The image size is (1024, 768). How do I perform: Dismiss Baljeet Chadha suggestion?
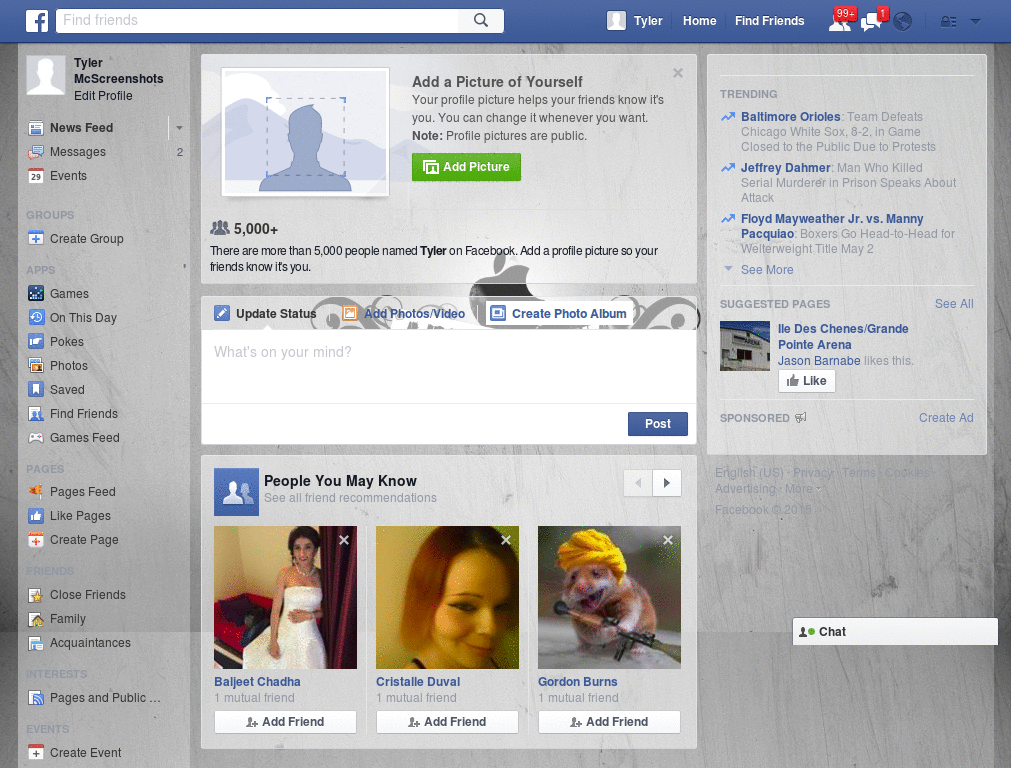coord(344,540)
